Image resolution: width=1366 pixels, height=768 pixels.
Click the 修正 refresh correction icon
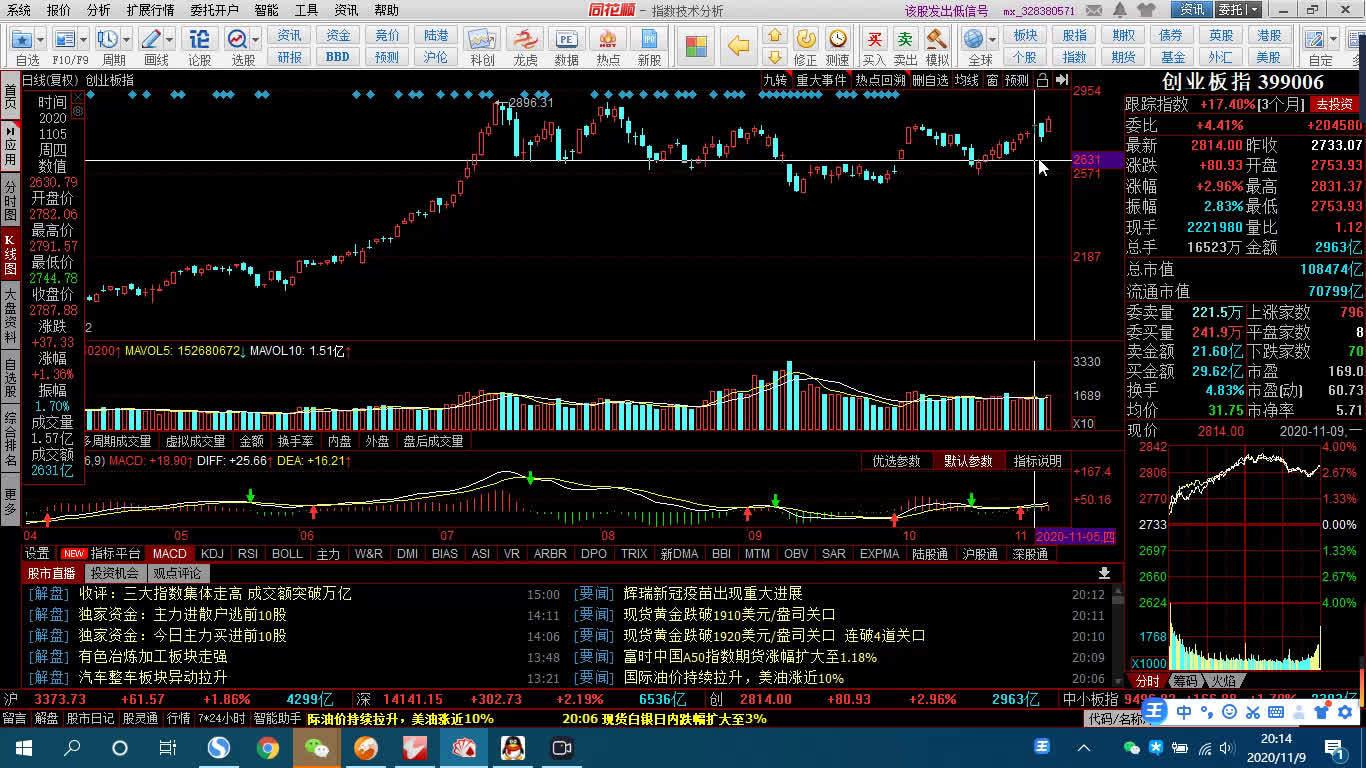click(x=805, y=40)
